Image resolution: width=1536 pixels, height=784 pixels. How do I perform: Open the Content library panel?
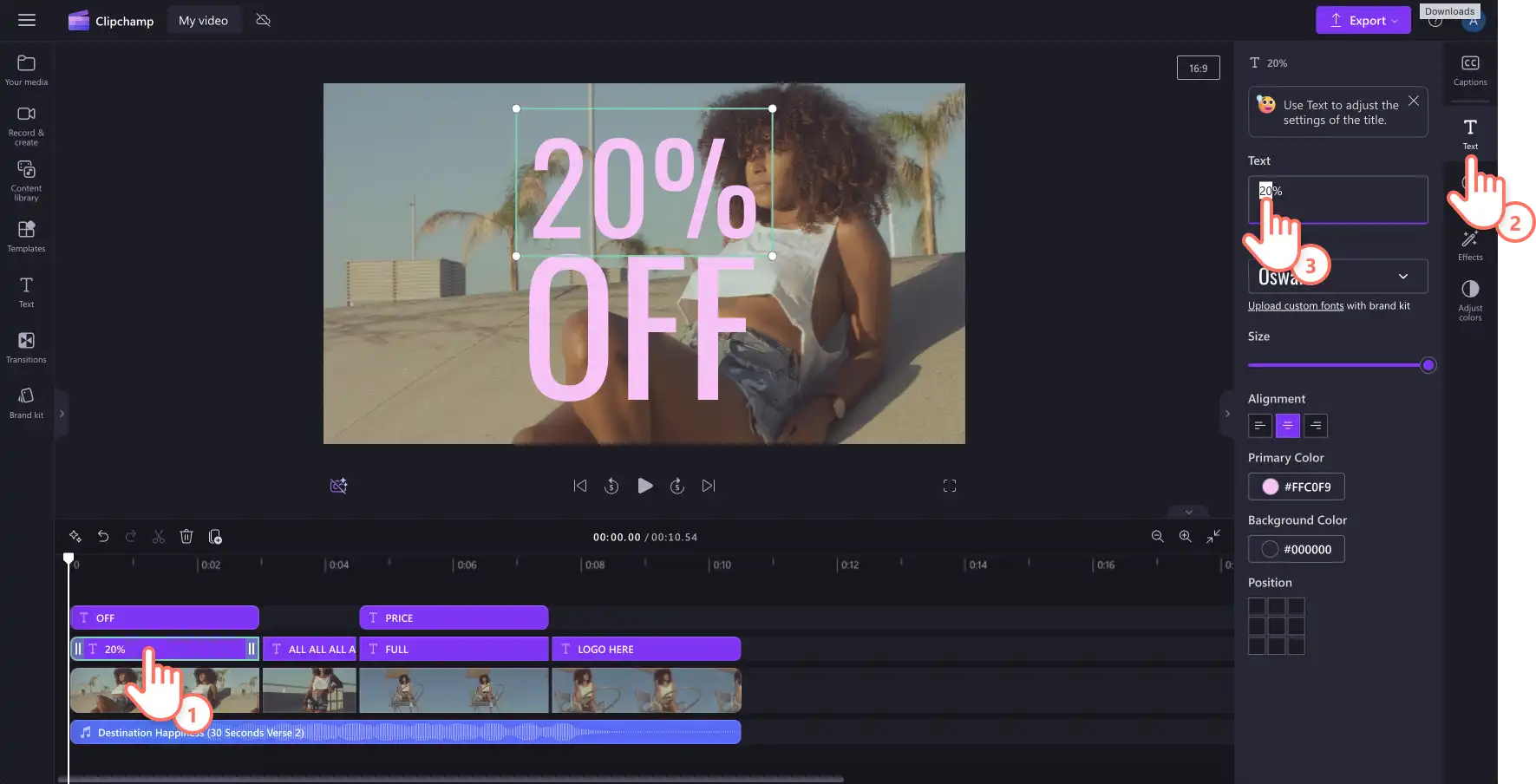[26, 180]
